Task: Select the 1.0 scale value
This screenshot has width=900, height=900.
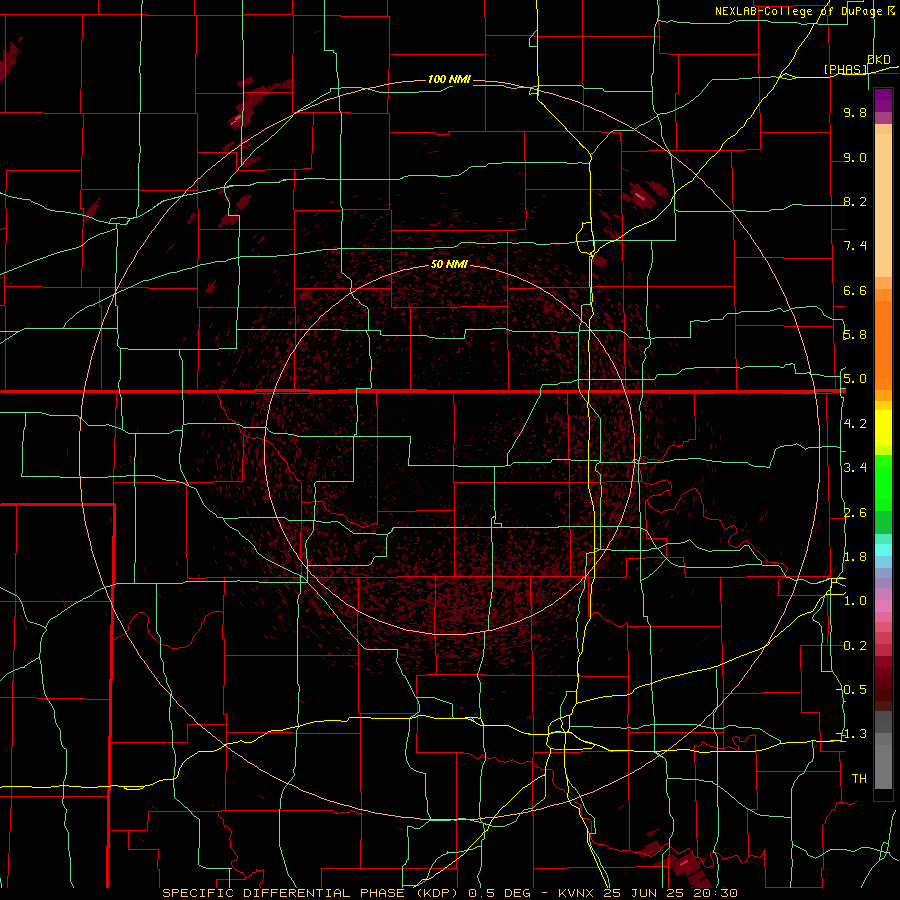Action: (855, 601)
